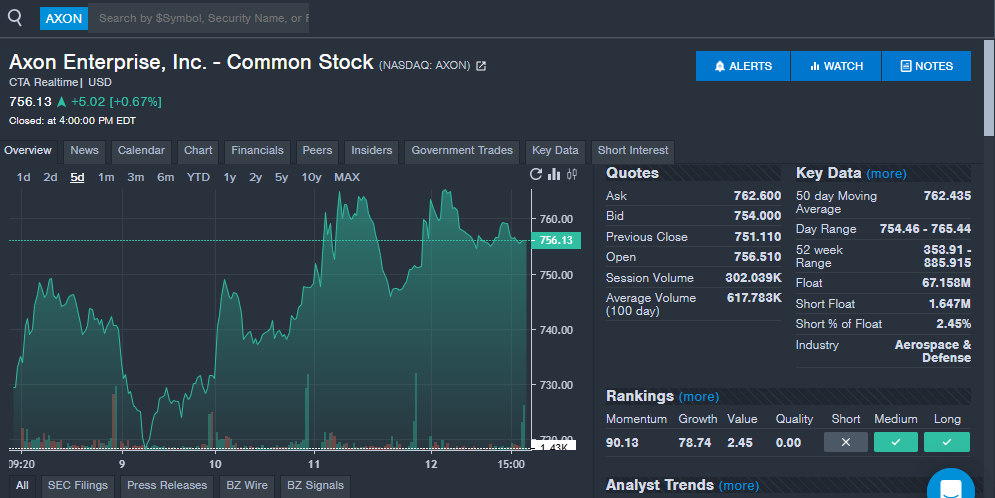
Task: Add Axon to WATCH list
Action: (x=836, y=66)
